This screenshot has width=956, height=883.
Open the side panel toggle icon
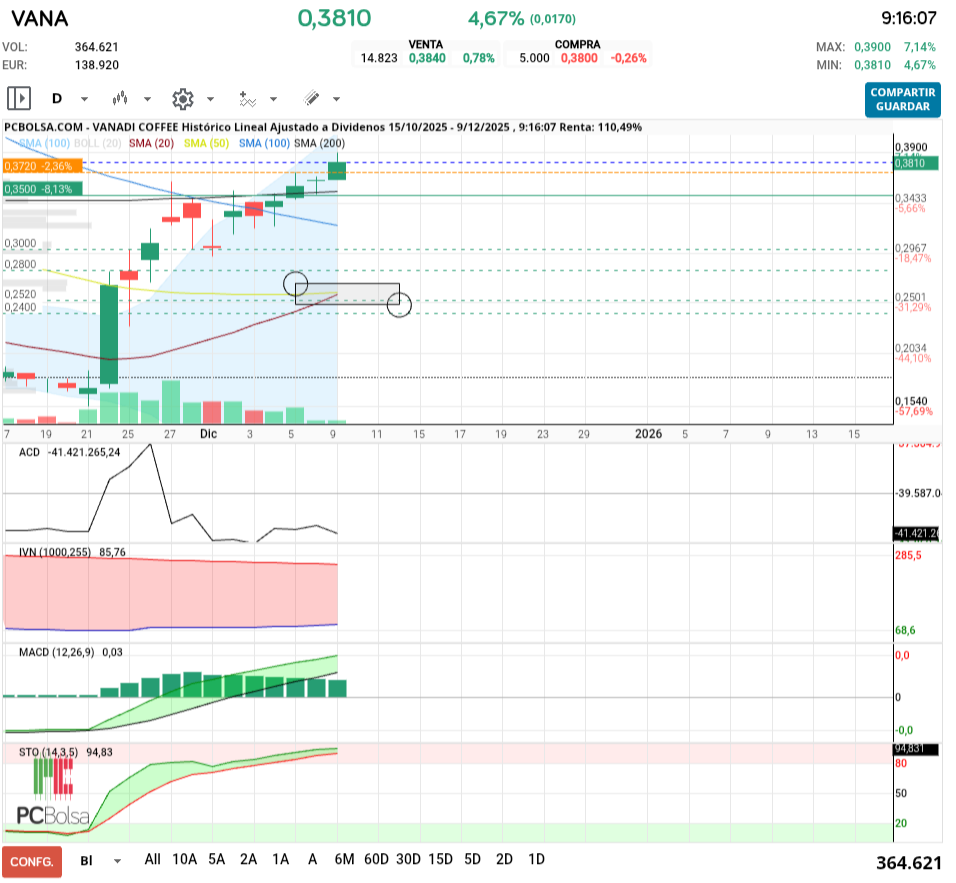[18, 99]
